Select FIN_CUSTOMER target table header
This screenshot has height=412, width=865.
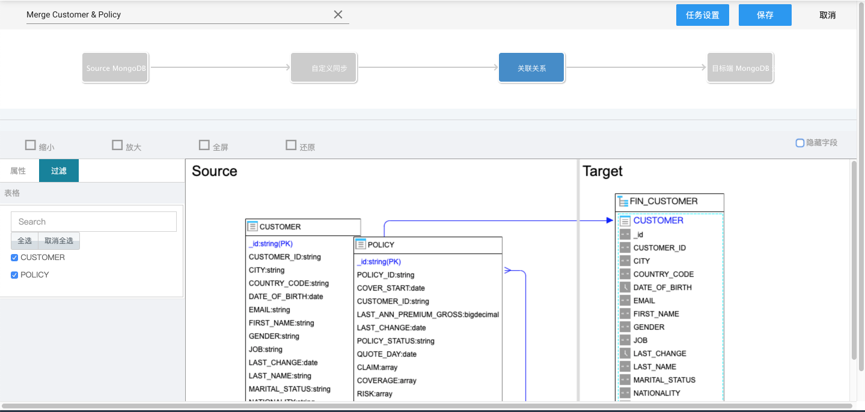(x=670, y=202)
